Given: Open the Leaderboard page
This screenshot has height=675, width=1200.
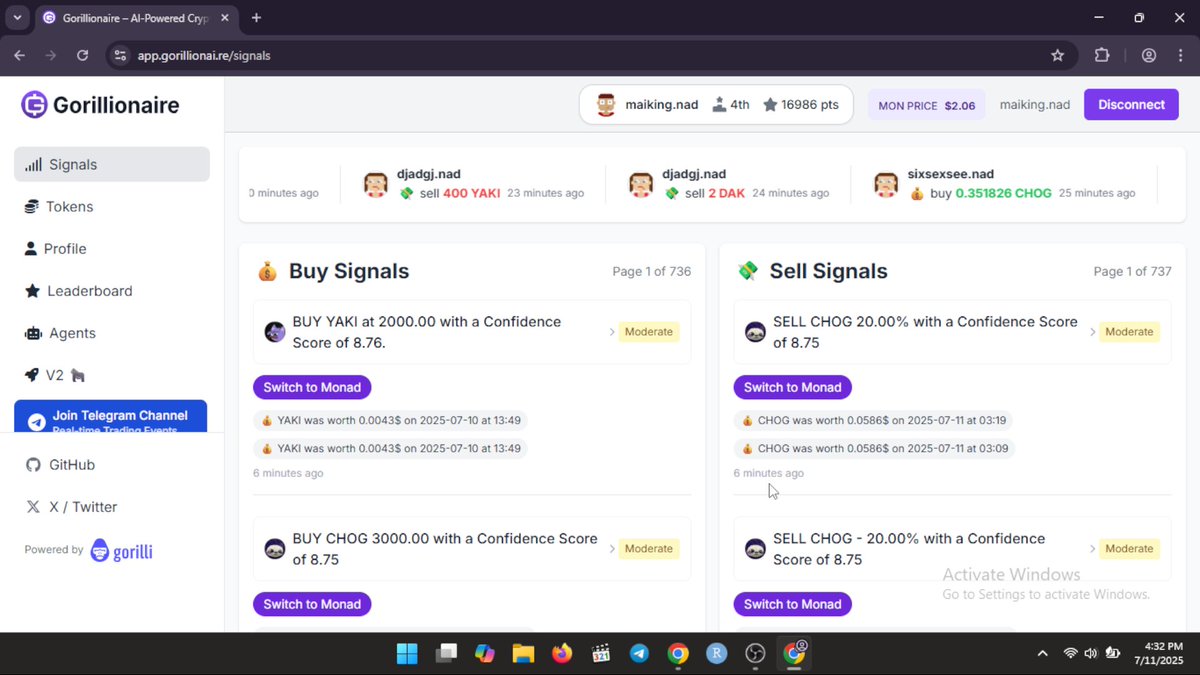Looking at the screenshot, I should [x=112, y=291].
